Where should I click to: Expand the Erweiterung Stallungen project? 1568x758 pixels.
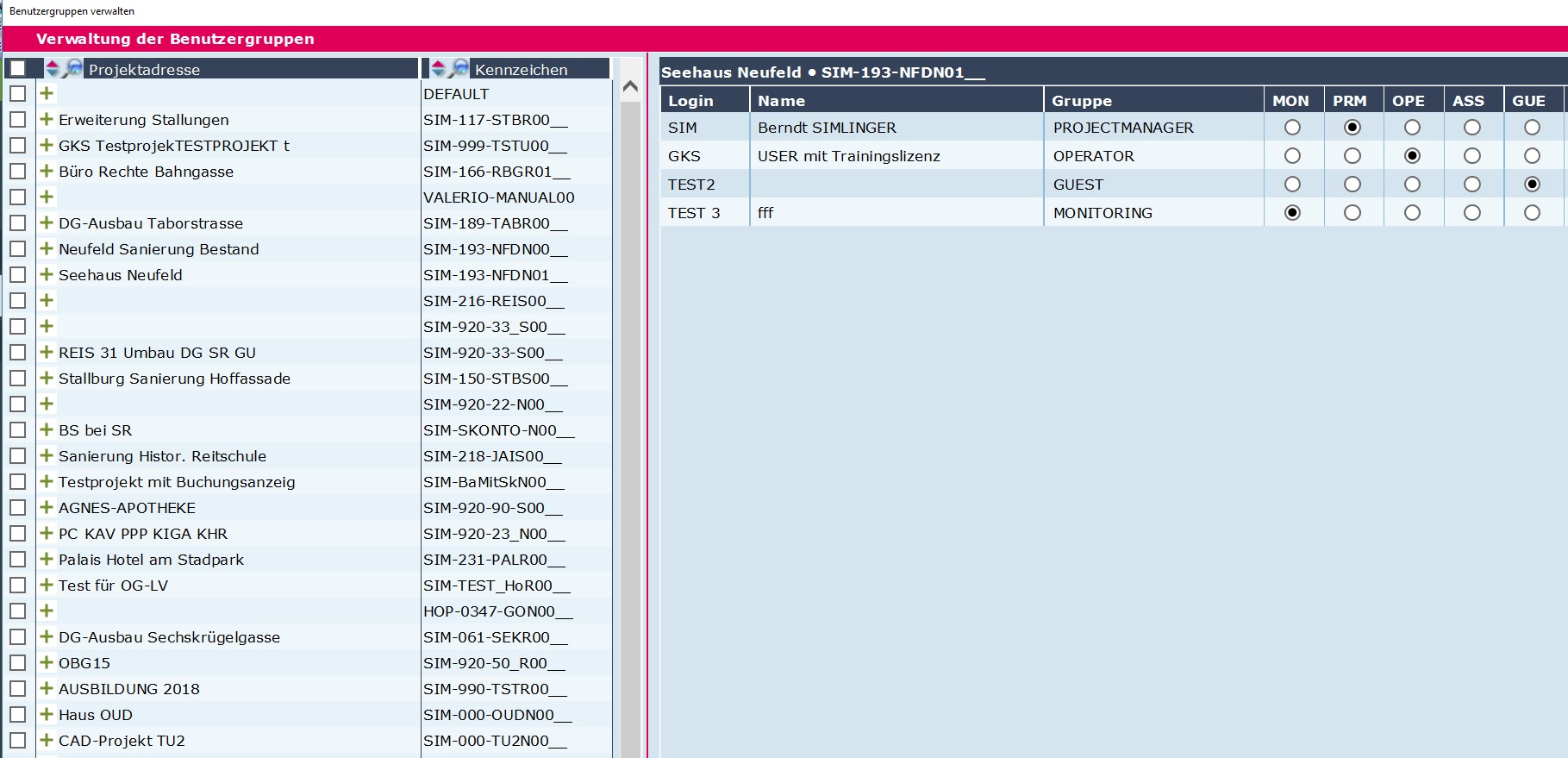click(47, 119)
